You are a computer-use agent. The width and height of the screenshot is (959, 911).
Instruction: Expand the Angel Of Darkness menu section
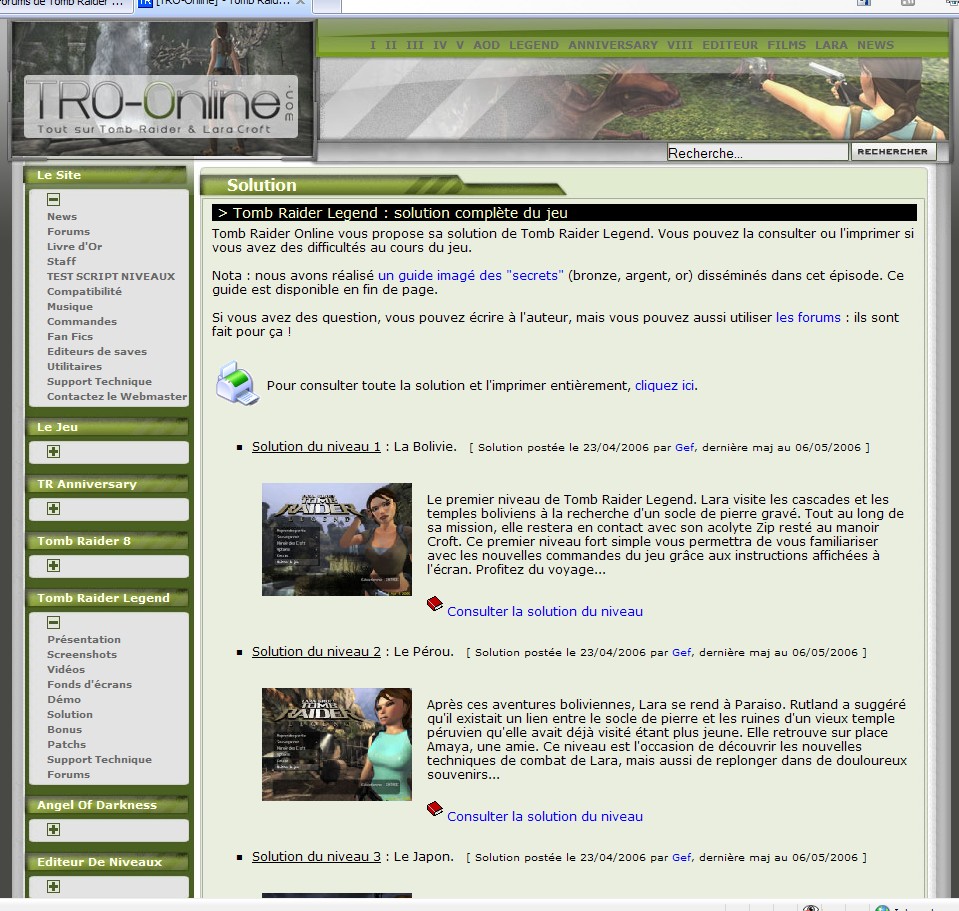click(x=54, y=830)
